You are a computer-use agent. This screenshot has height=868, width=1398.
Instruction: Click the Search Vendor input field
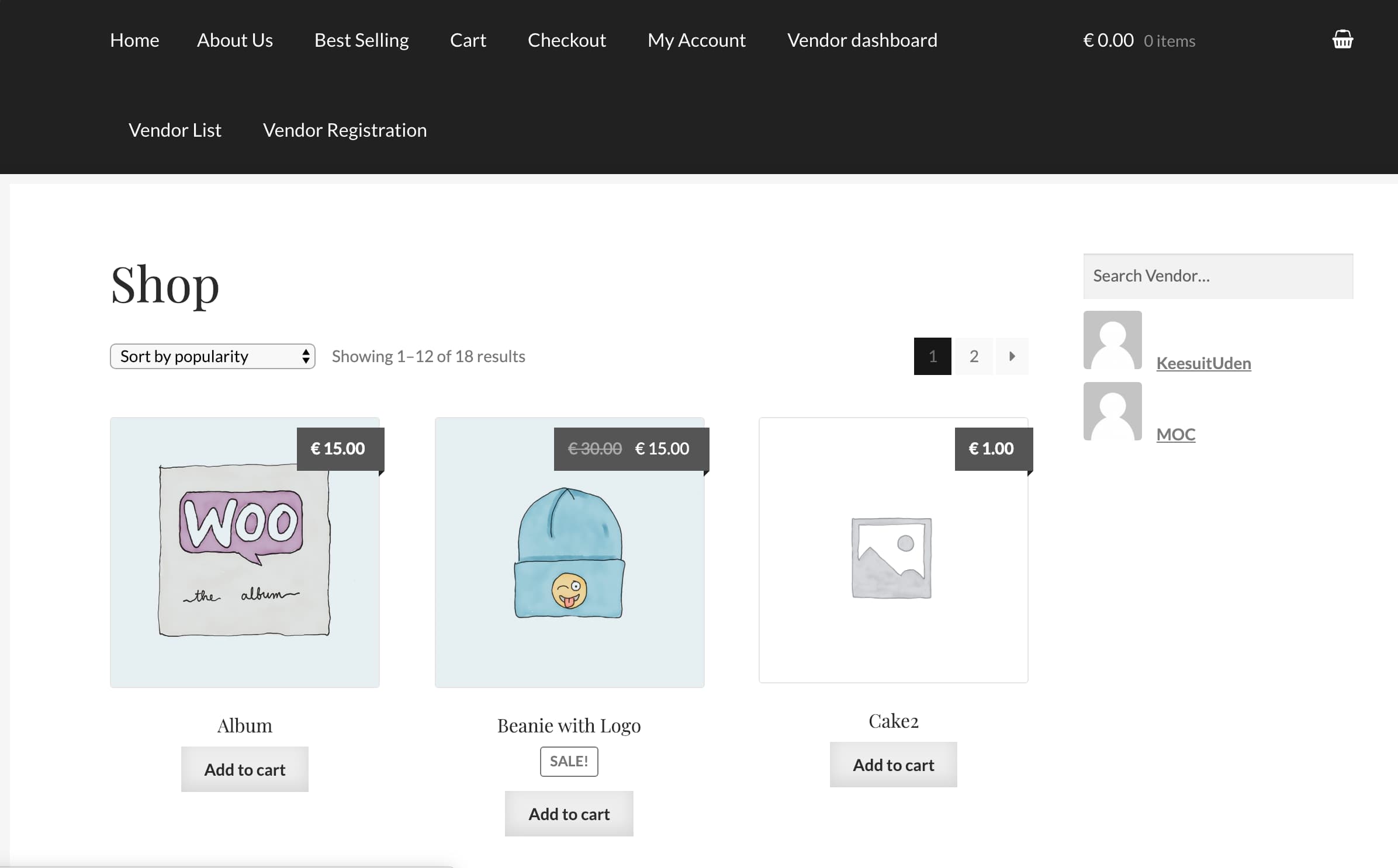pos(1217,276)
